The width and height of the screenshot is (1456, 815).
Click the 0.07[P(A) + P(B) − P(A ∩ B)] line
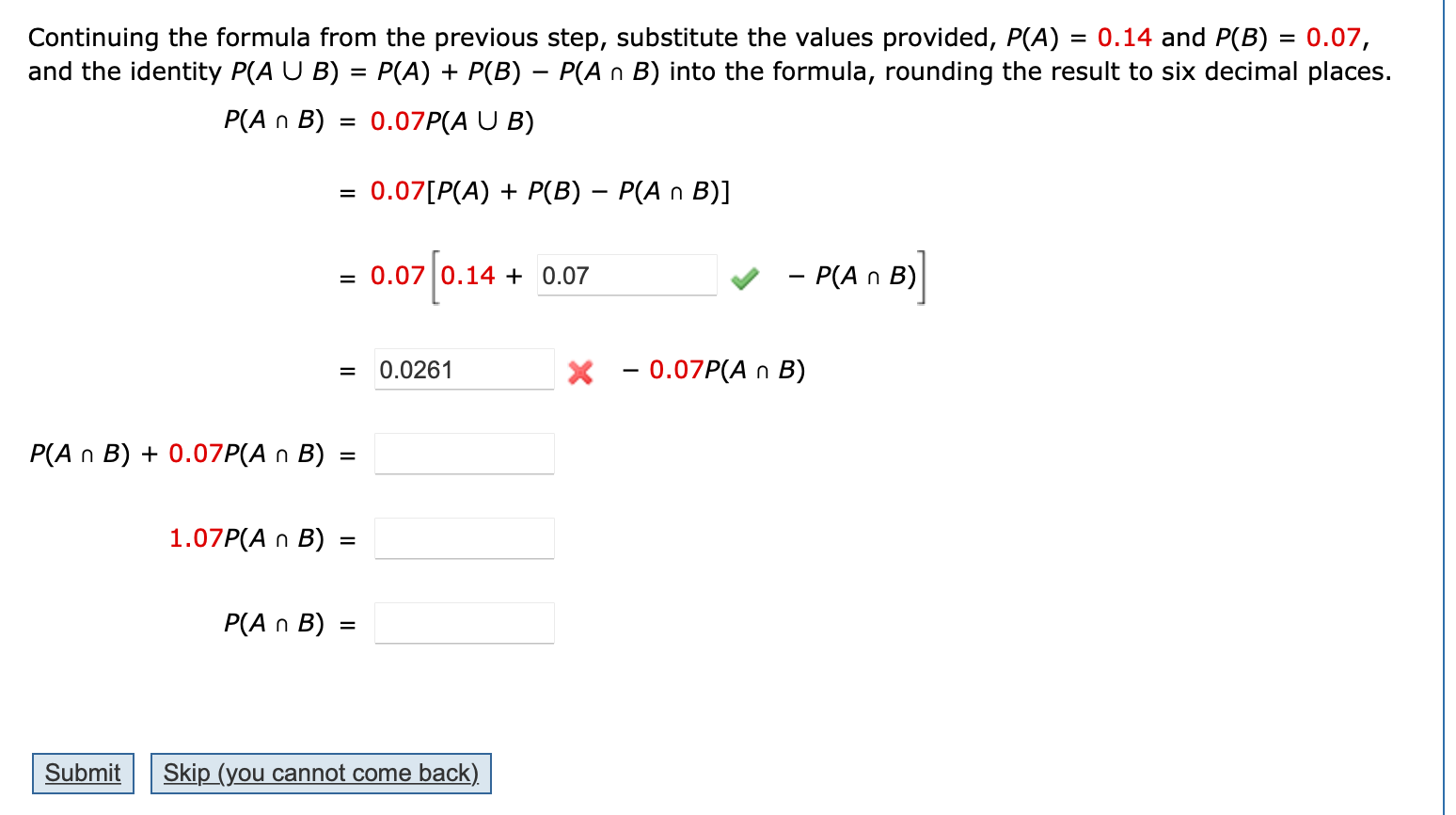tap(548, 191)
